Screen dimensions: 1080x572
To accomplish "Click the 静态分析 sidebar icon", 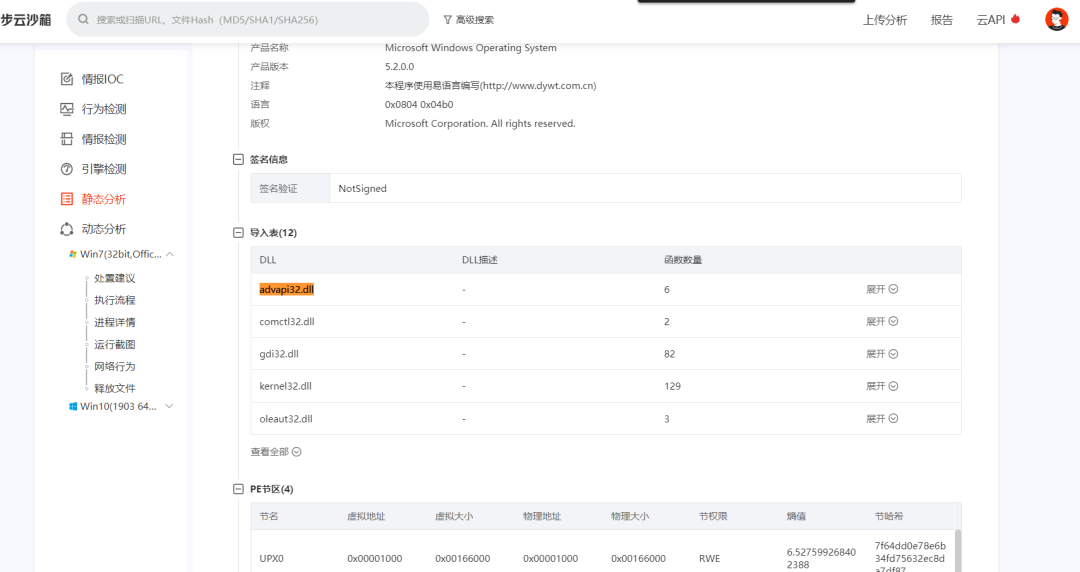I will (x=67, y=199).
